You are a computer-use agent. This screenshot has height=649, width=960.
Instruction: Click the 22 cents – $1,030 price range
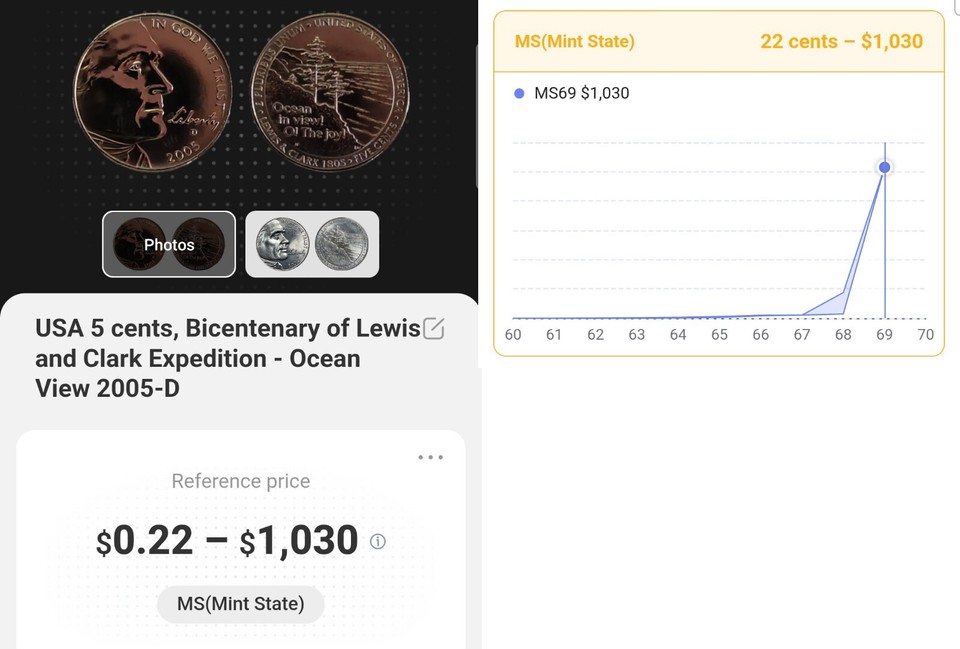(x=841, y=42)
